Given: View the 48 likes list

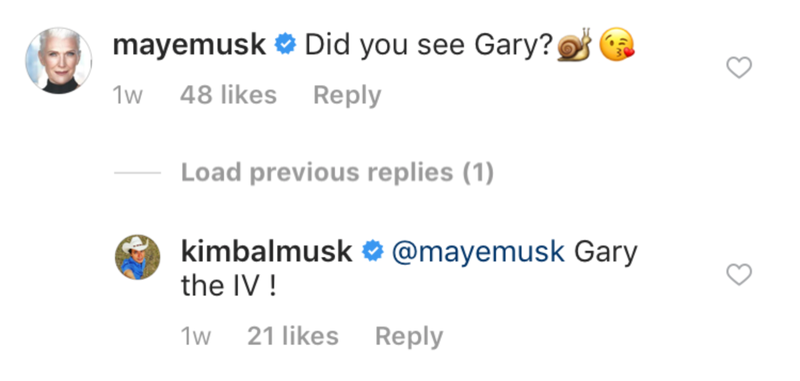Looking at the screenshot, I should pos(228,95).
